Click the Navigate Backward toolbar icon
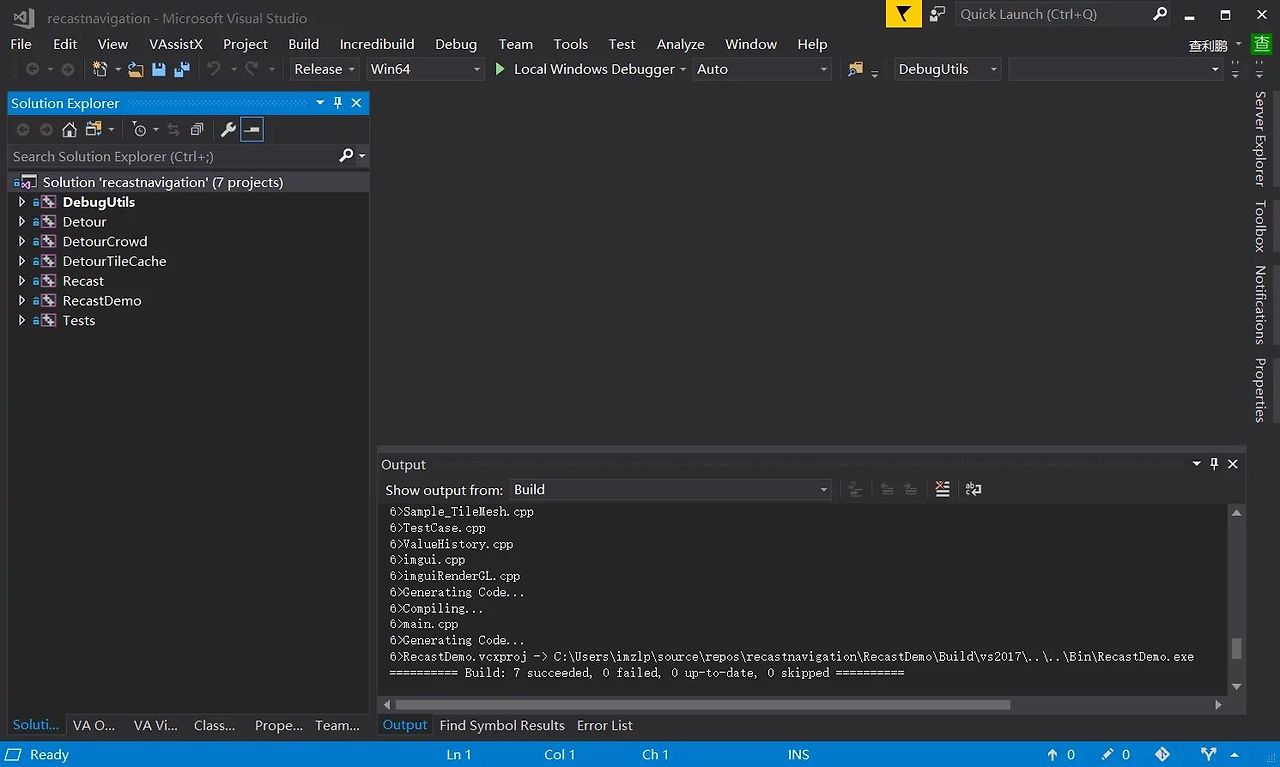The height and width of the screenshot is (767, 1280). pyautogui.click(x=32, y=69)
